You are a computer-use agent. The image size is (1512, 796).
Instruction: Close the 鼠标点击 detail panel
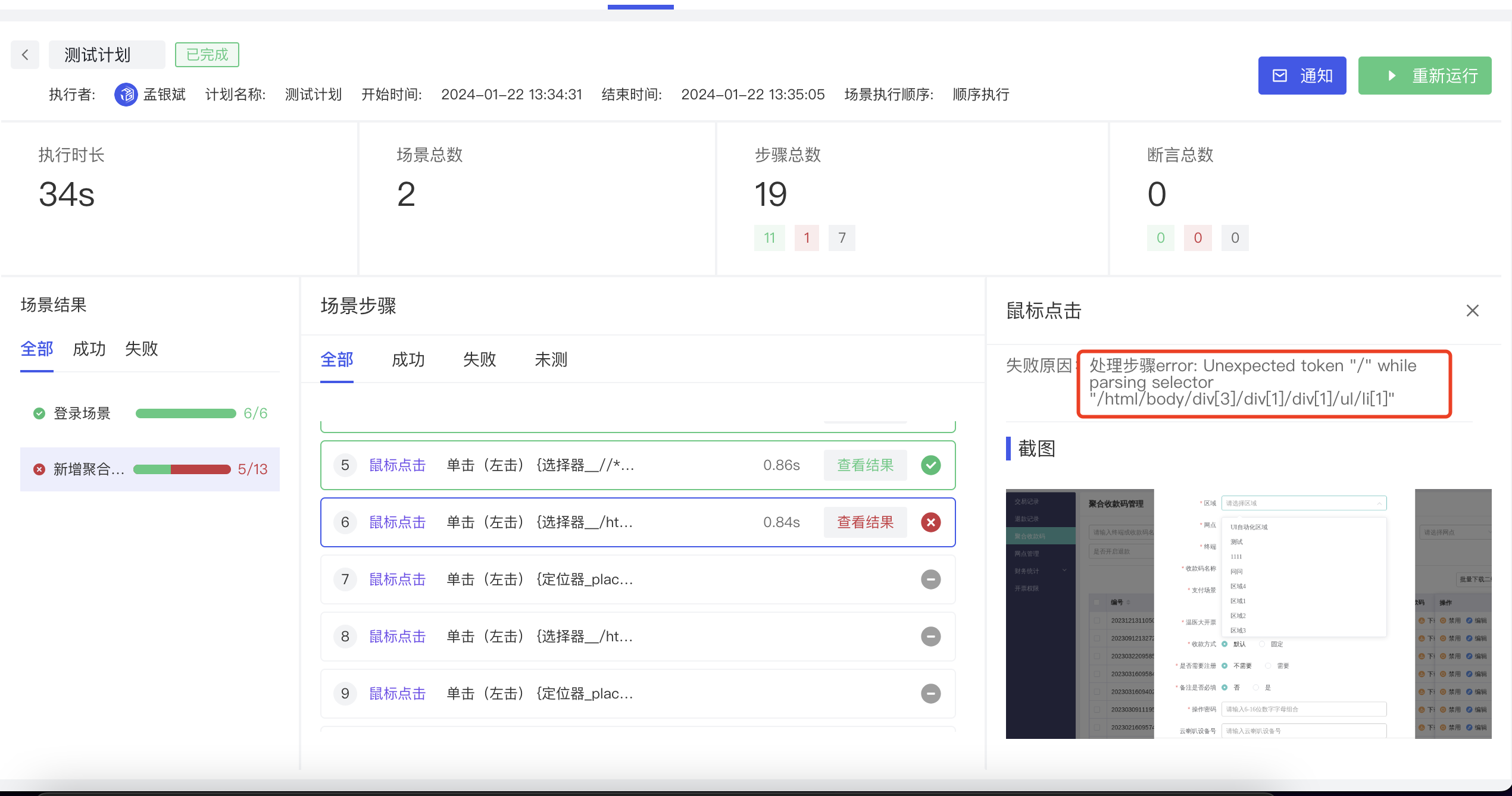click(1472, 311)
